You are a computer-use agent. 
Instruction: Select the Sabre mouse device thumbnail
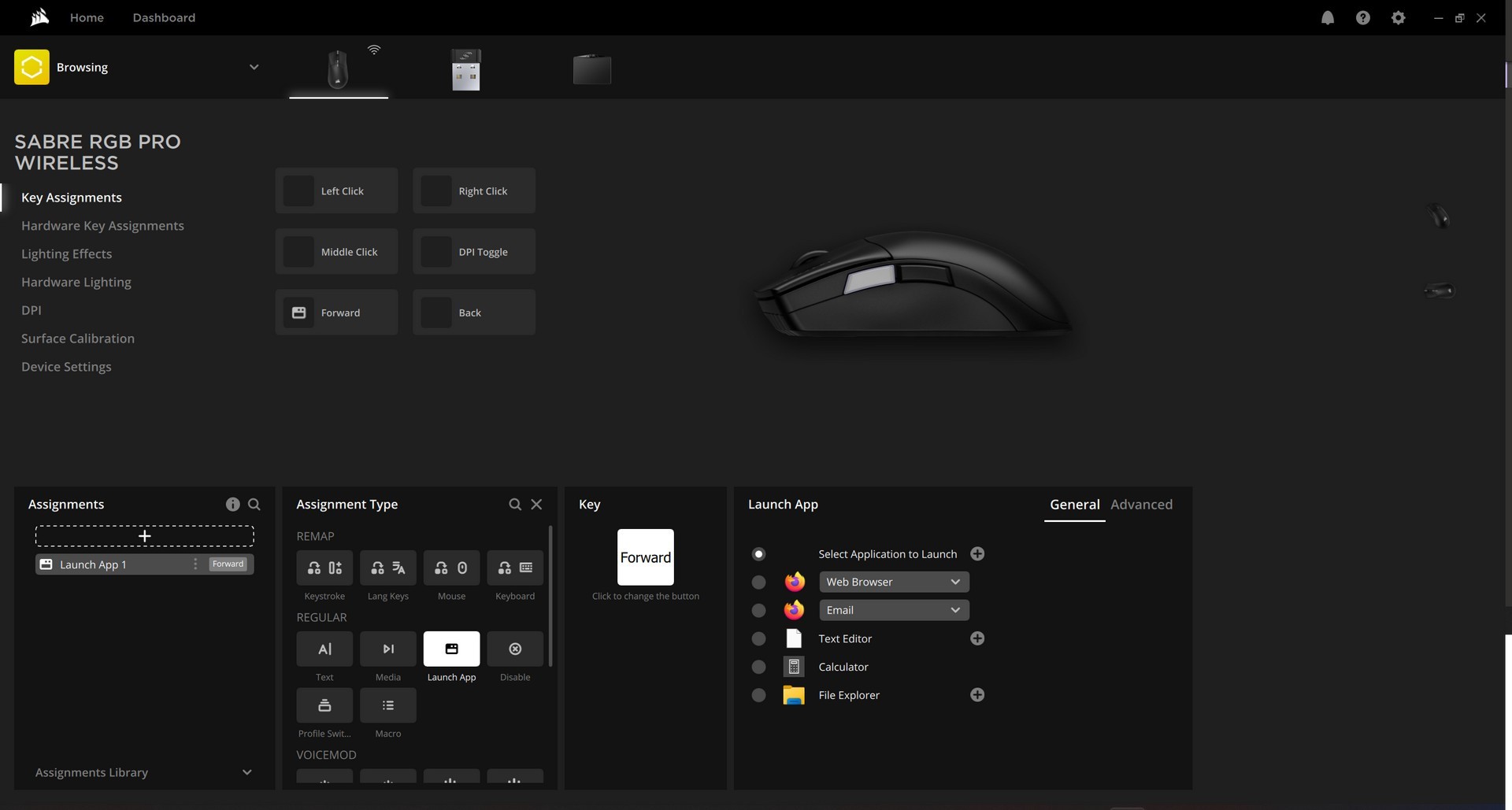point(338,69)
